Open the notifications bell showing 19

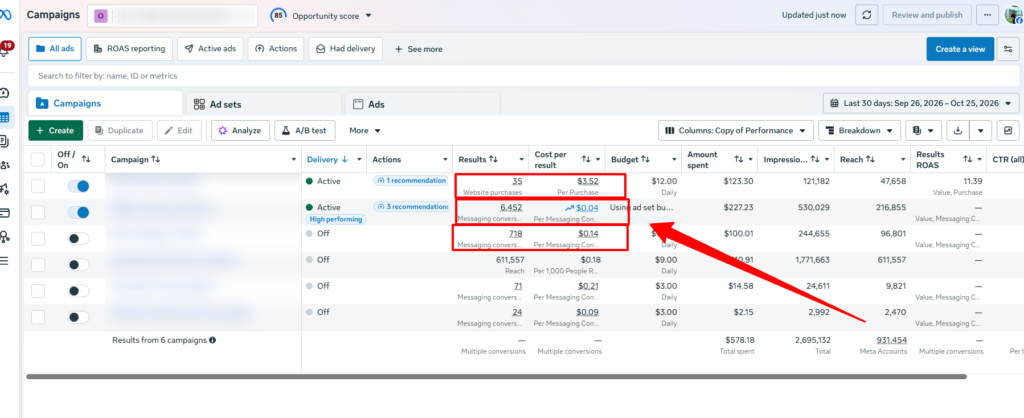pyautogui.click(x=5, y=50)
